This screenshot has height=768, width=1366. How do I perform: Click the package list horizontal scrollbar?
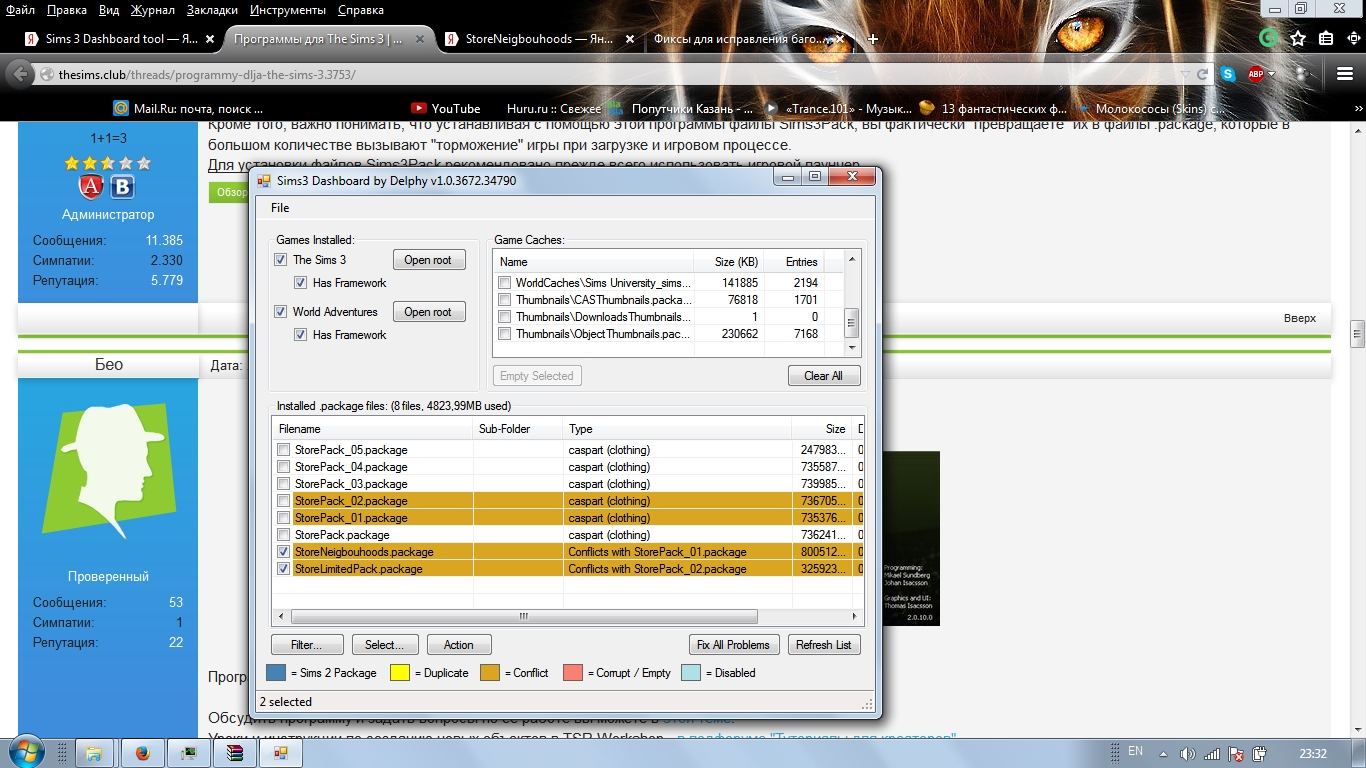523,617
